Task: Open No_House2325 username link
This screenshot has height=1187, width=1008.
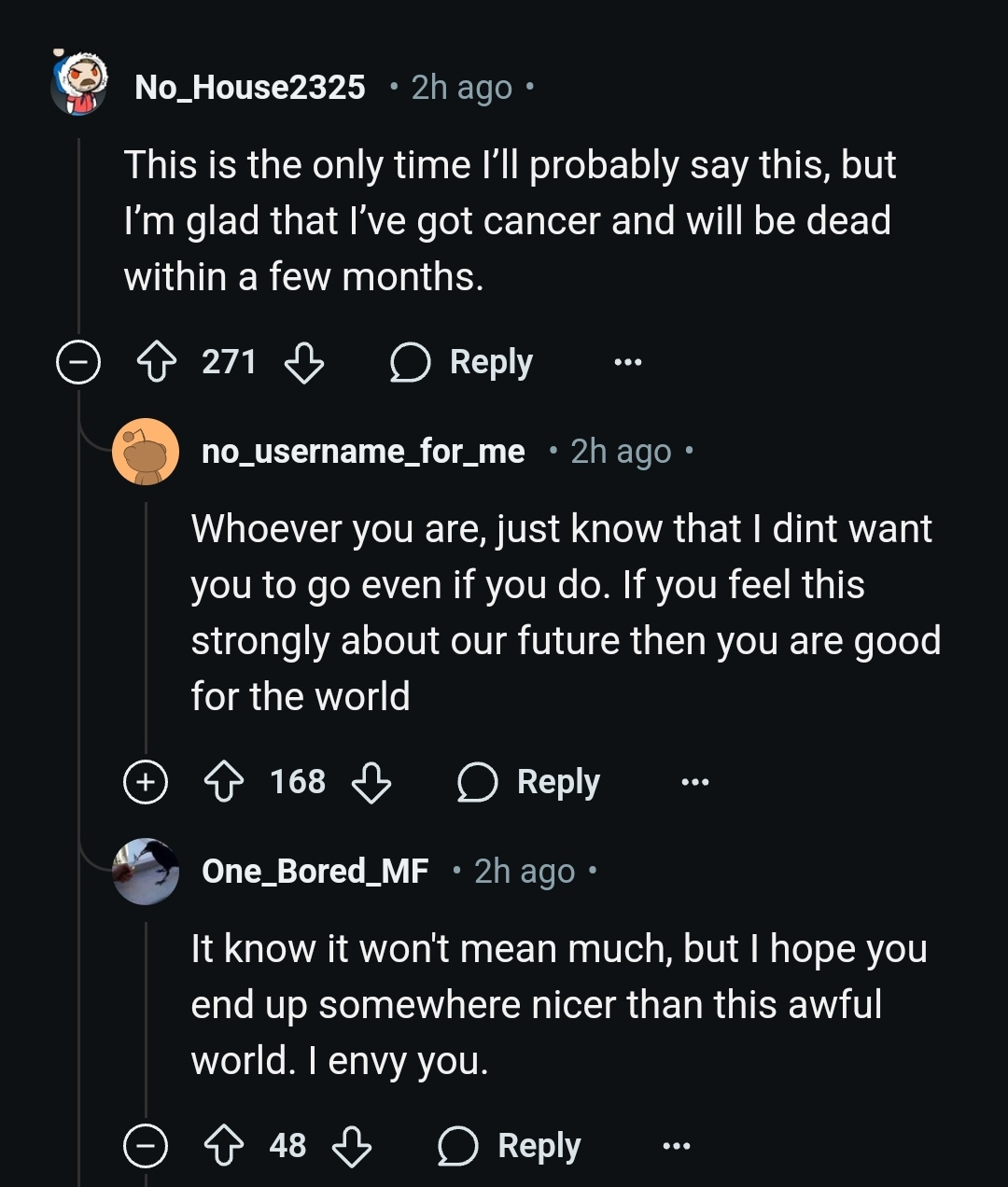Action: tap(250, 87)
